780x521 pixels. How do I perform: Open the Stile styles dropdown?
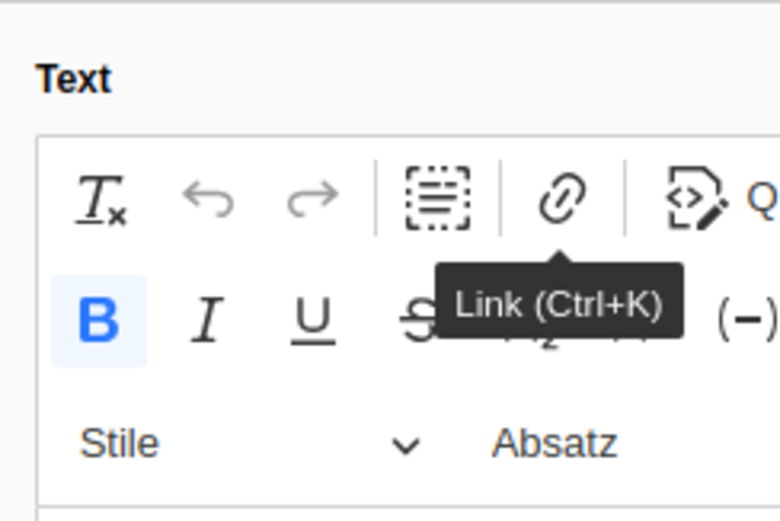(251, 443)
